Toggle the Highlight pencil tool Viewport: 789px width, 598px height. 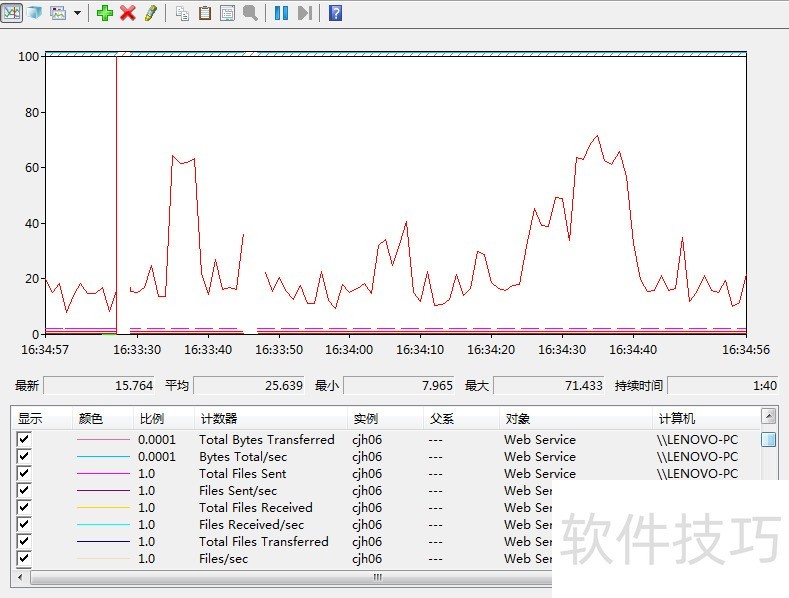150,13
